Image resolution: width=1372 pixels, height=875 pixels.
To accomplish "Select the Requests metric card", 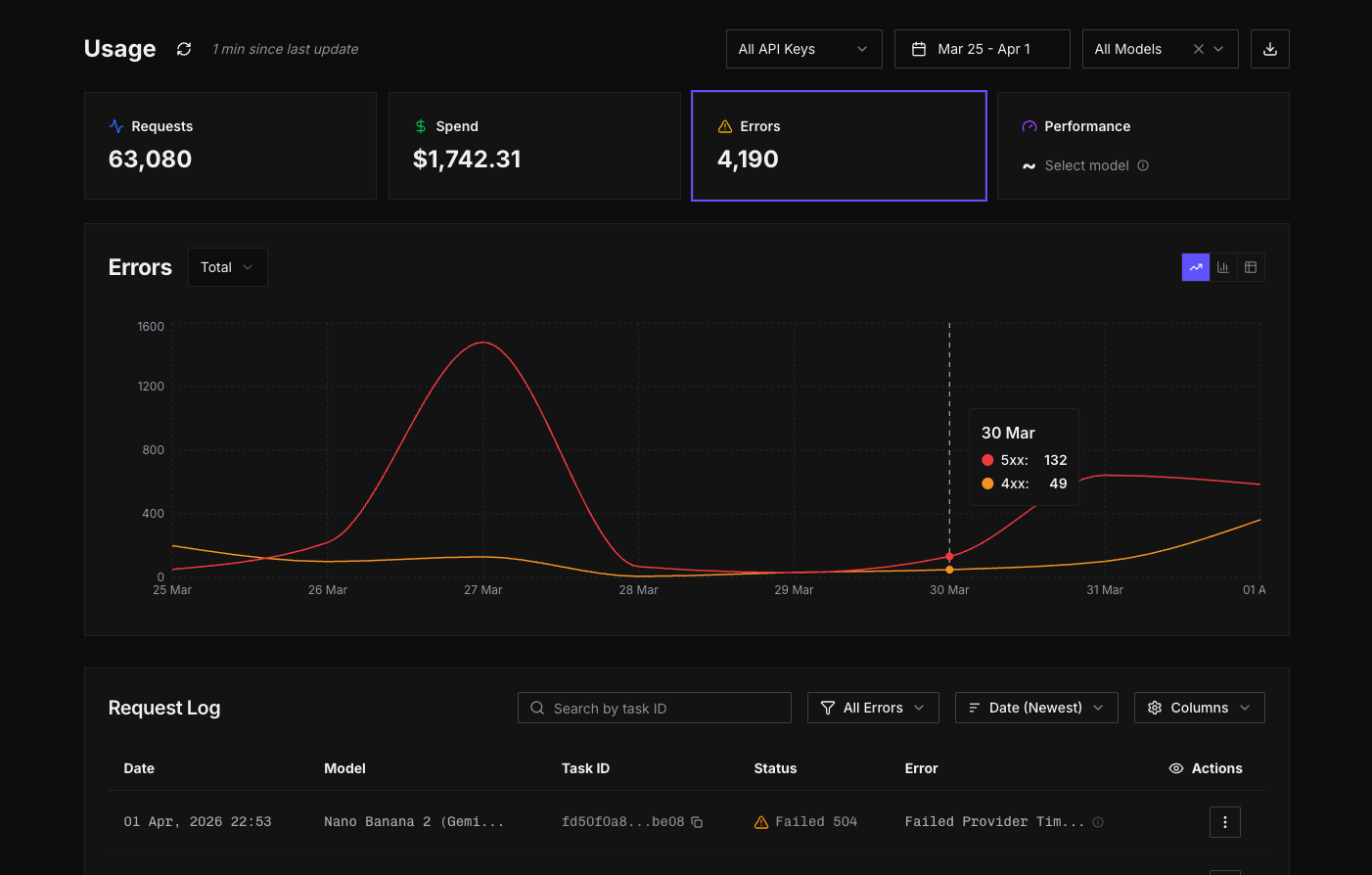I will pos(230,146).
